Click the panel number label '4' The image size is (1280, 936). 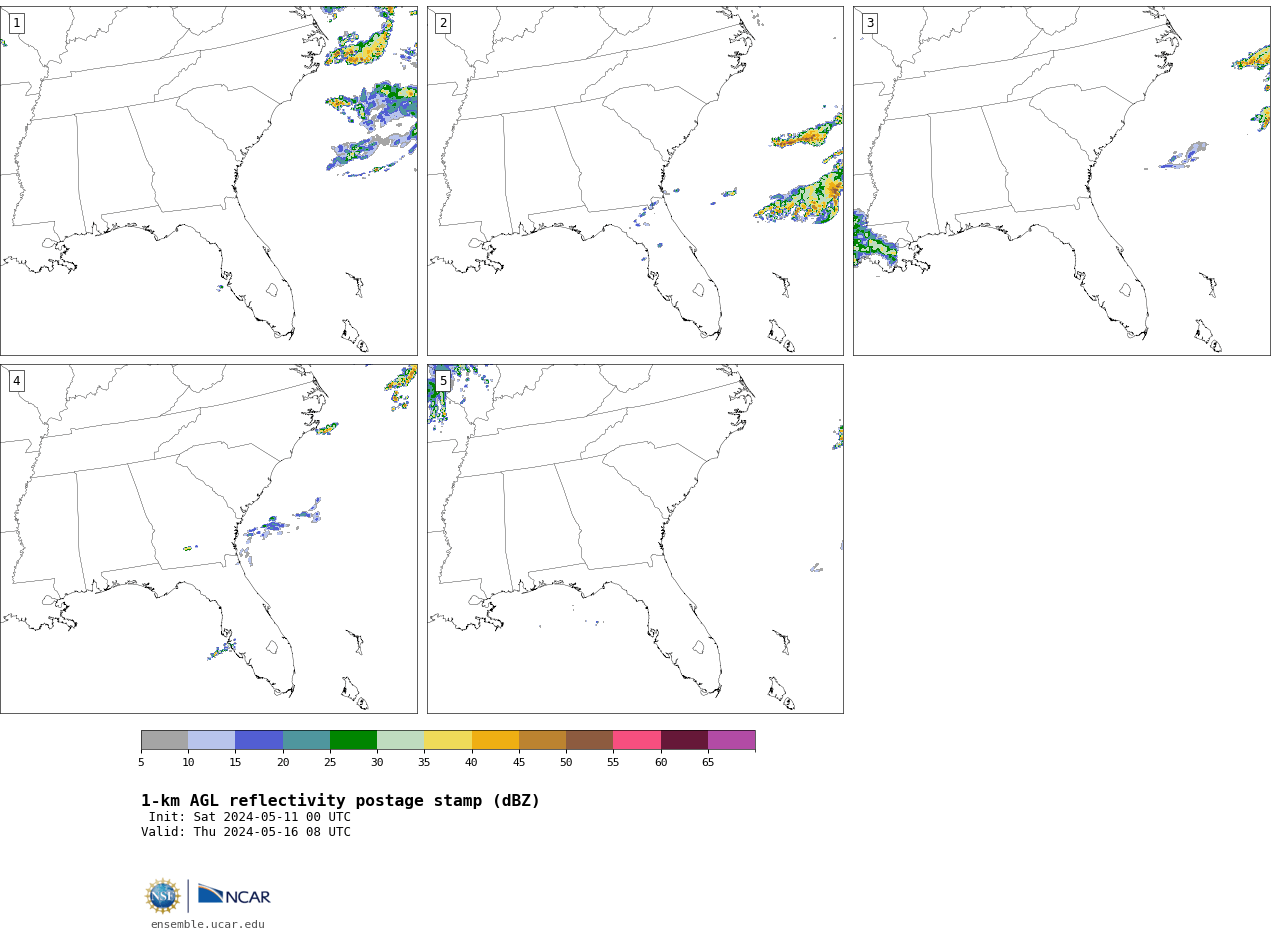[17, 381]
